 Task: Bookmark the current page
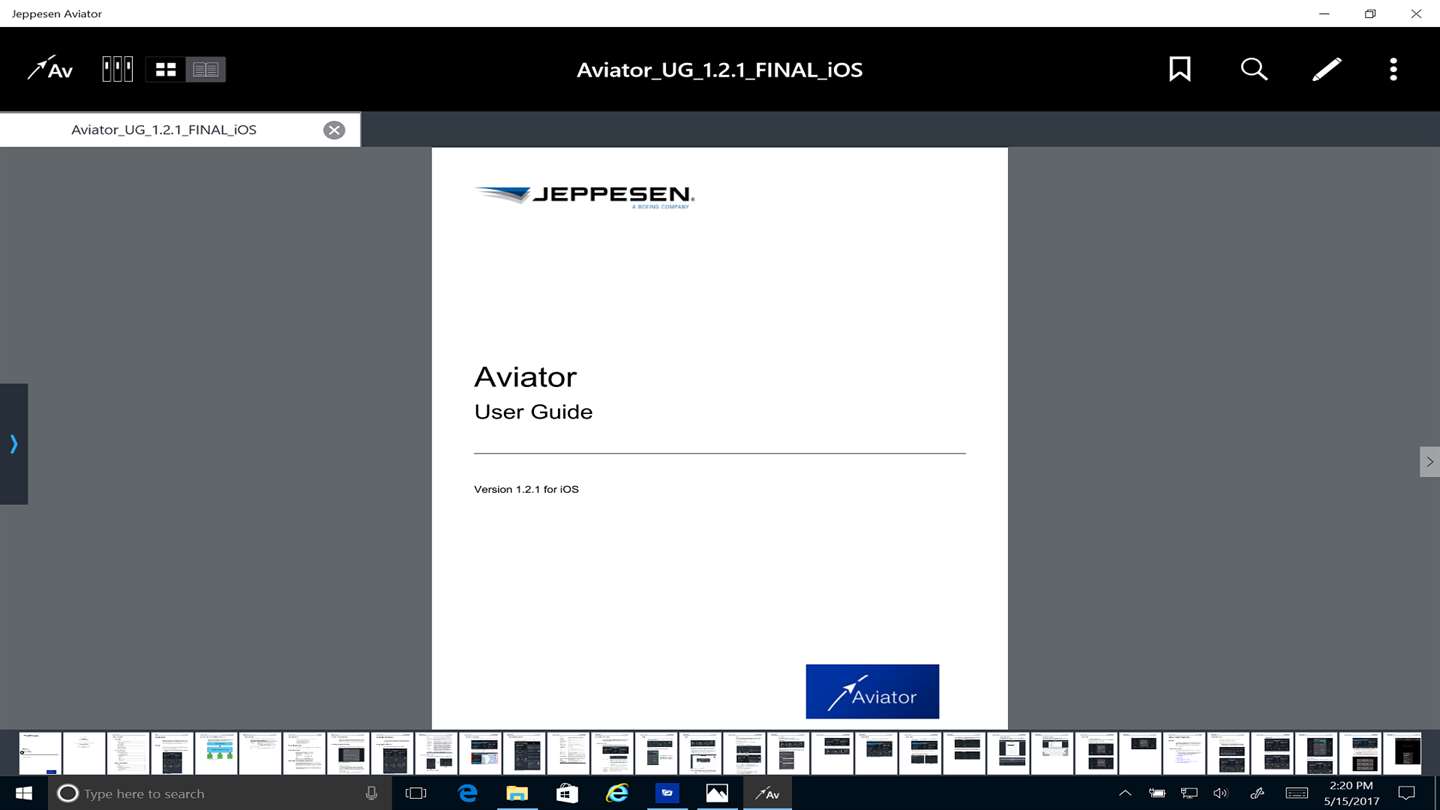click(1180, 69)
